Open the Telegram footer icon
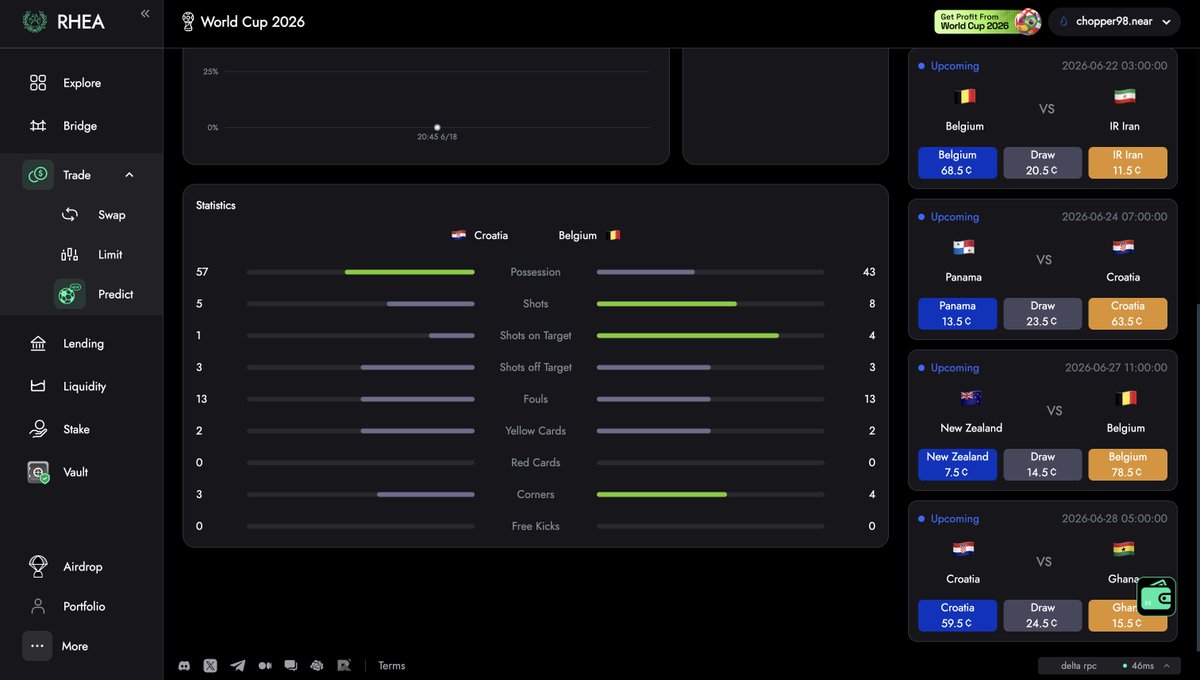 [237, 665]
